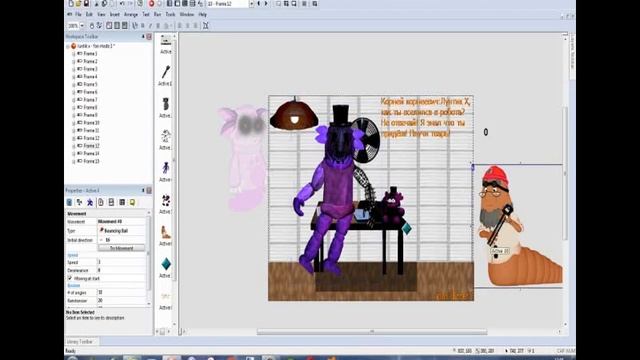640x360 pixels.
Task: Expand the Frame 9 tree node
Action: click(74, 115)
